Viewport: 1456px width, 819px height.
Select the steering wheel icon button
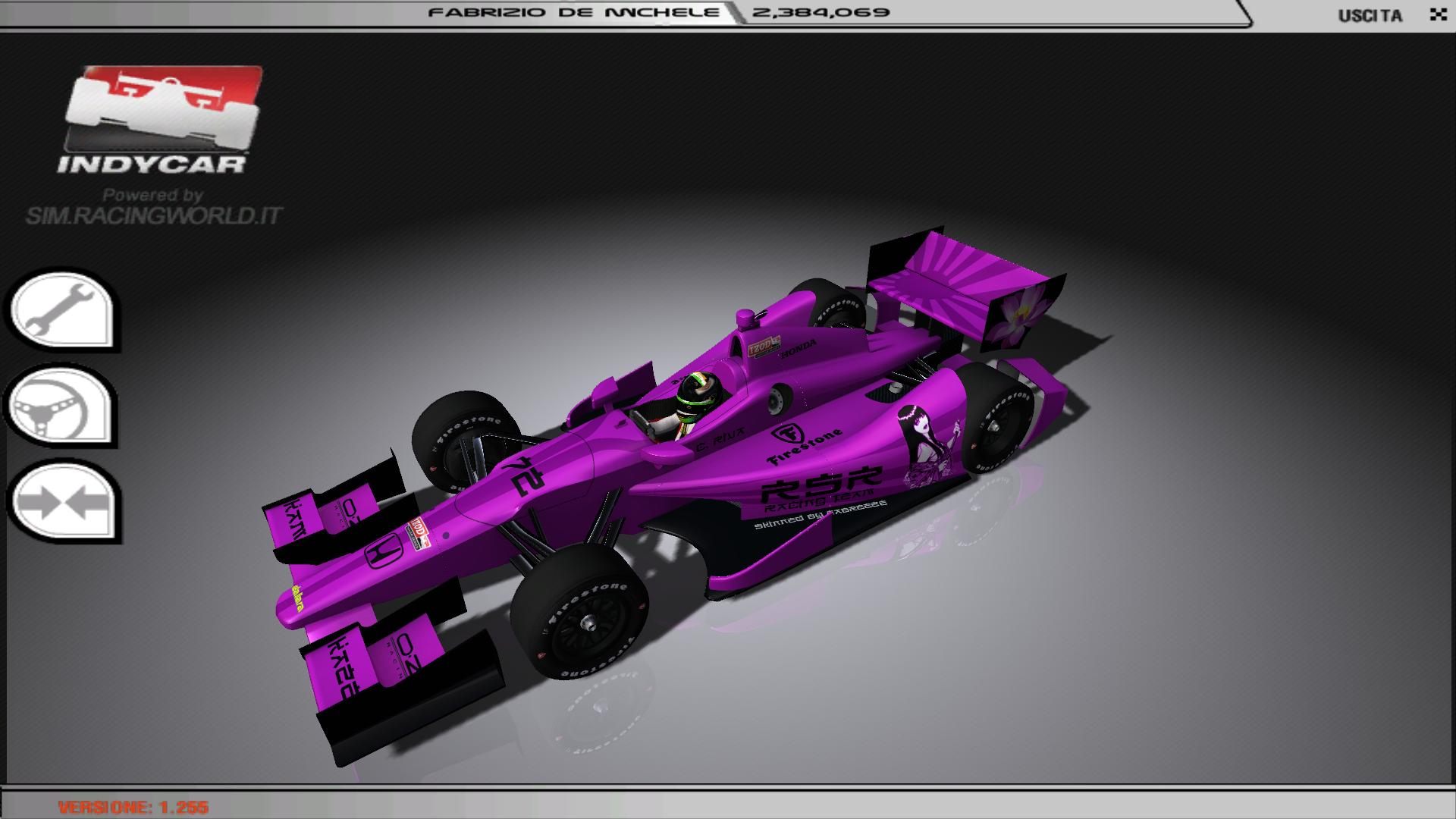pyautogui.click(x=62, y=407)
